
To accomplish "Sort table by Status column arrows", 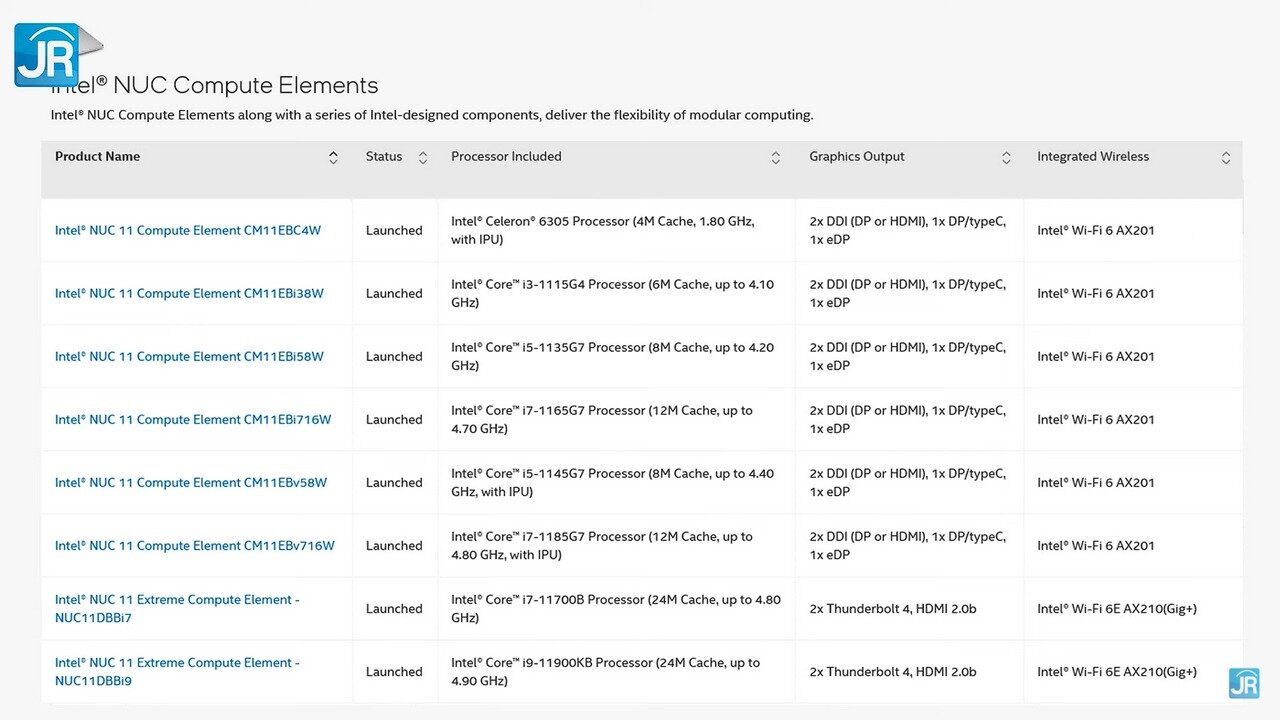I will pos(423,158).
